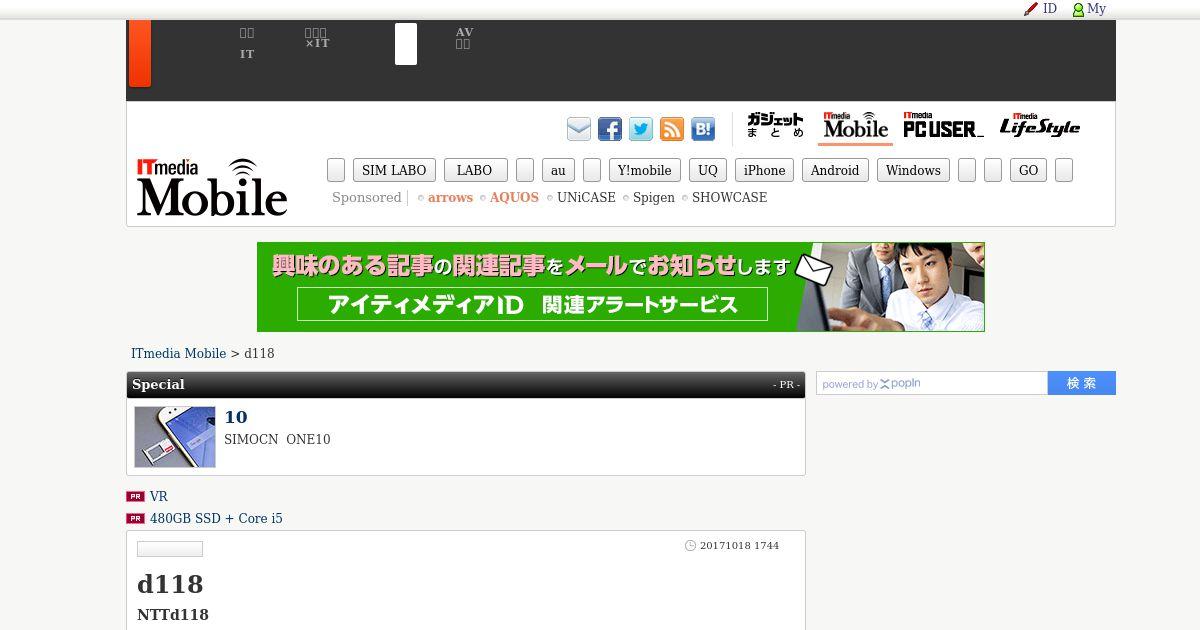
Task: Click the ID login pencil icon
Action: [1040, 8]
